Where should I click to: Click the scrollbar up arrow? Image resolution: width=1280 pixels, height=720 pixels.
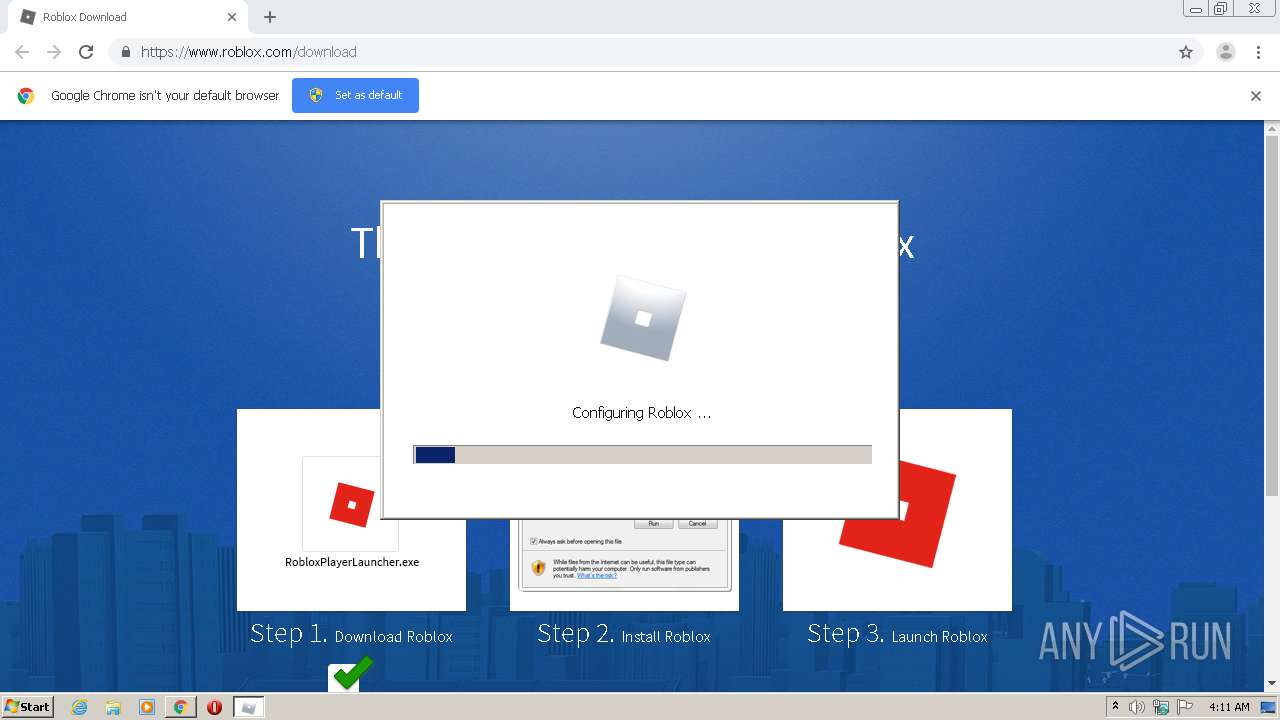point(1272,129)
